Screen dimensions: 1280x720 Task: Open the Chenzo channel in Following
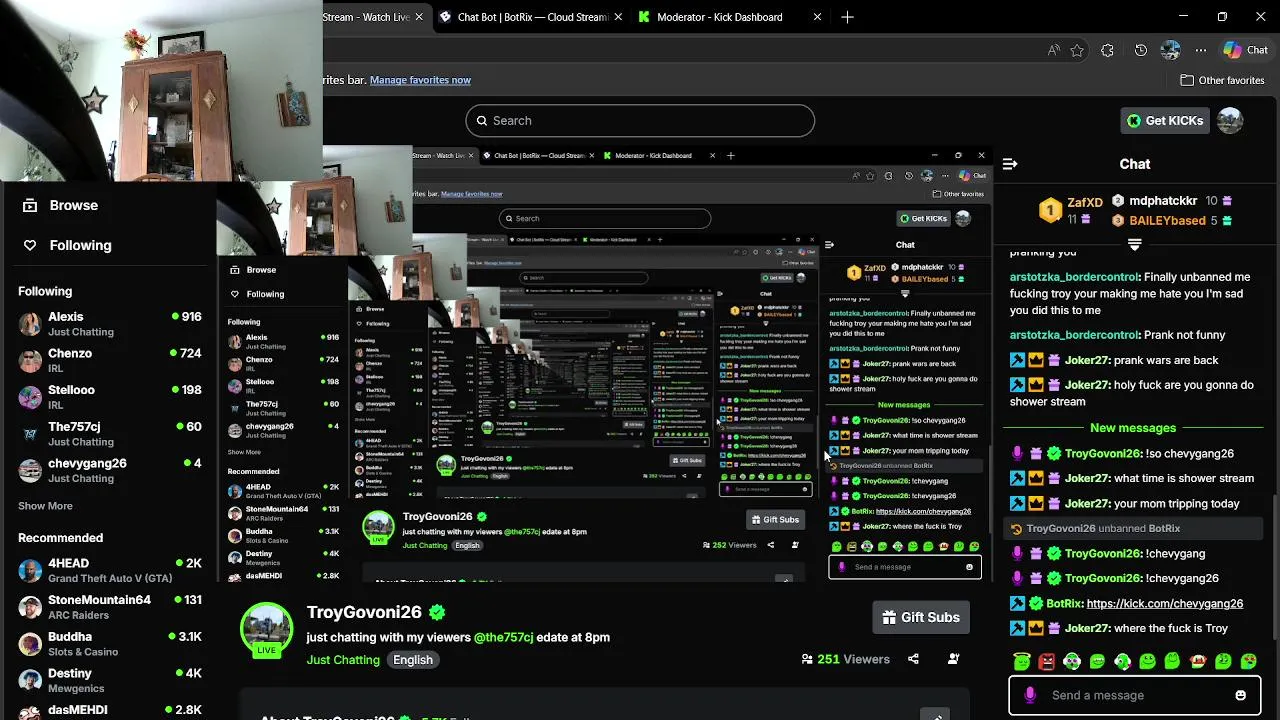click(110, 360)
